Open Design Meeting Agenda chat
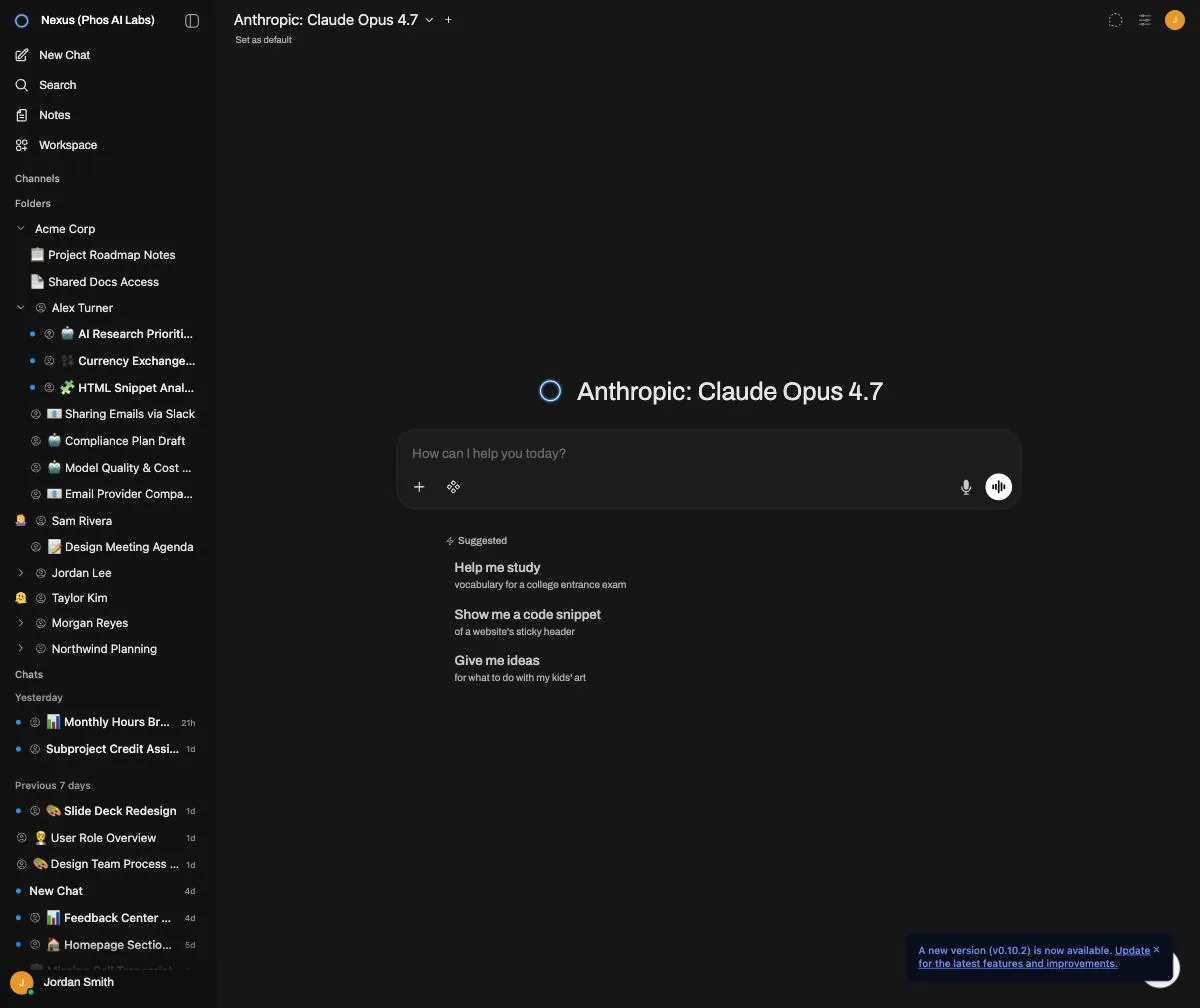The width and height of the screenshot is (1200, 1008). coord(116,547)
